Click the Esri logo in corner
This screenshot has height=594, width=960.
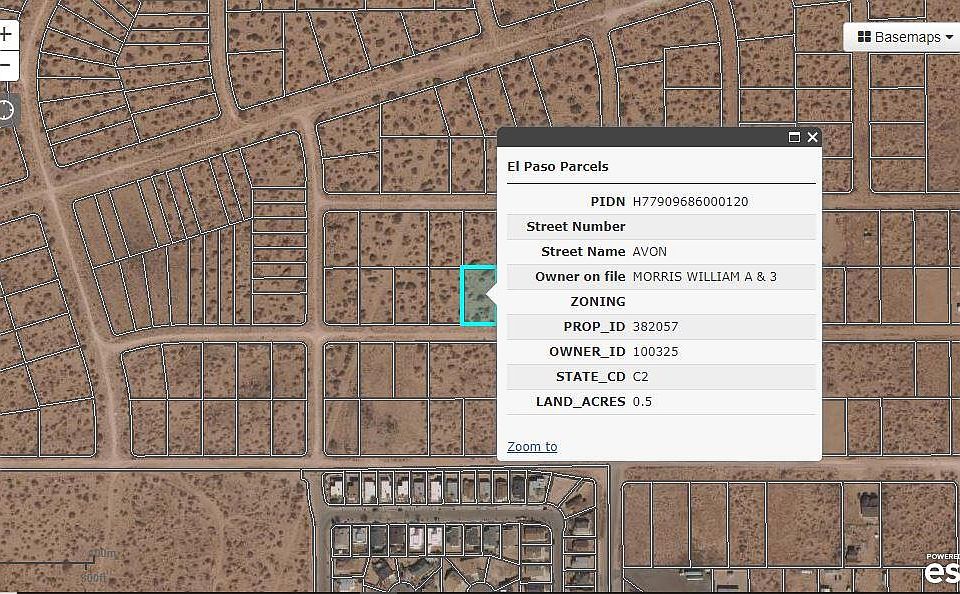pyautogui.click(x=942, y=570)
